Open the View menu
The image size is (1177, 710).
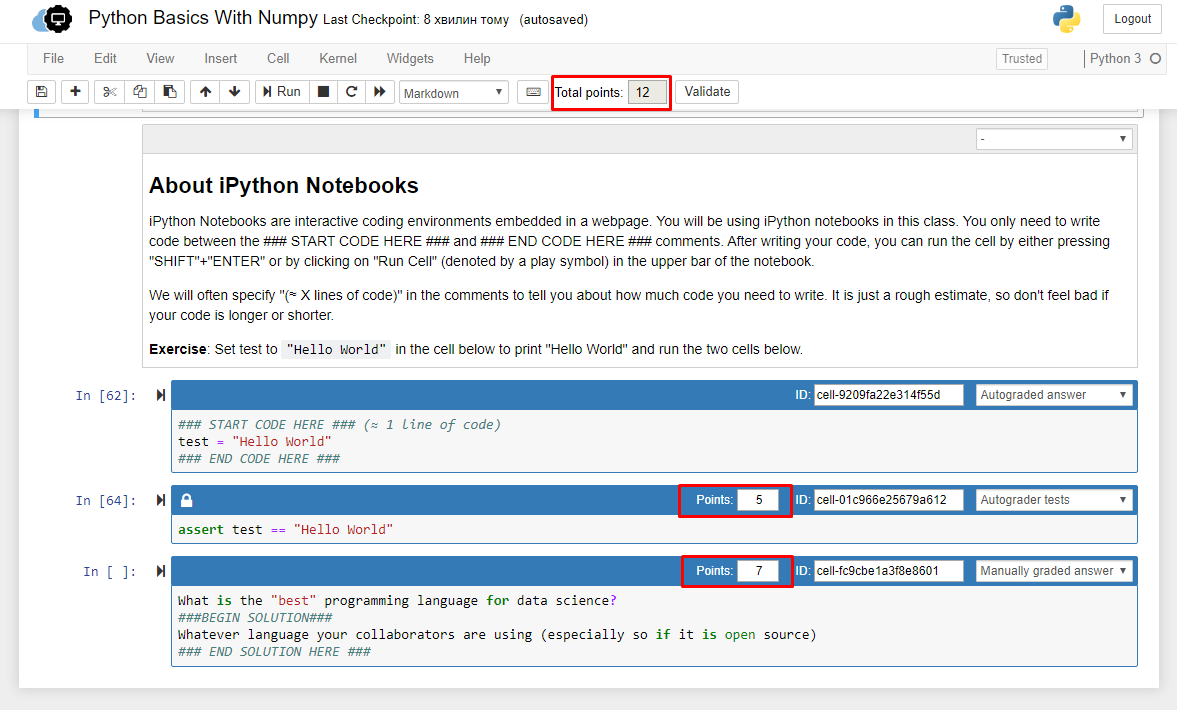[160, 59]
